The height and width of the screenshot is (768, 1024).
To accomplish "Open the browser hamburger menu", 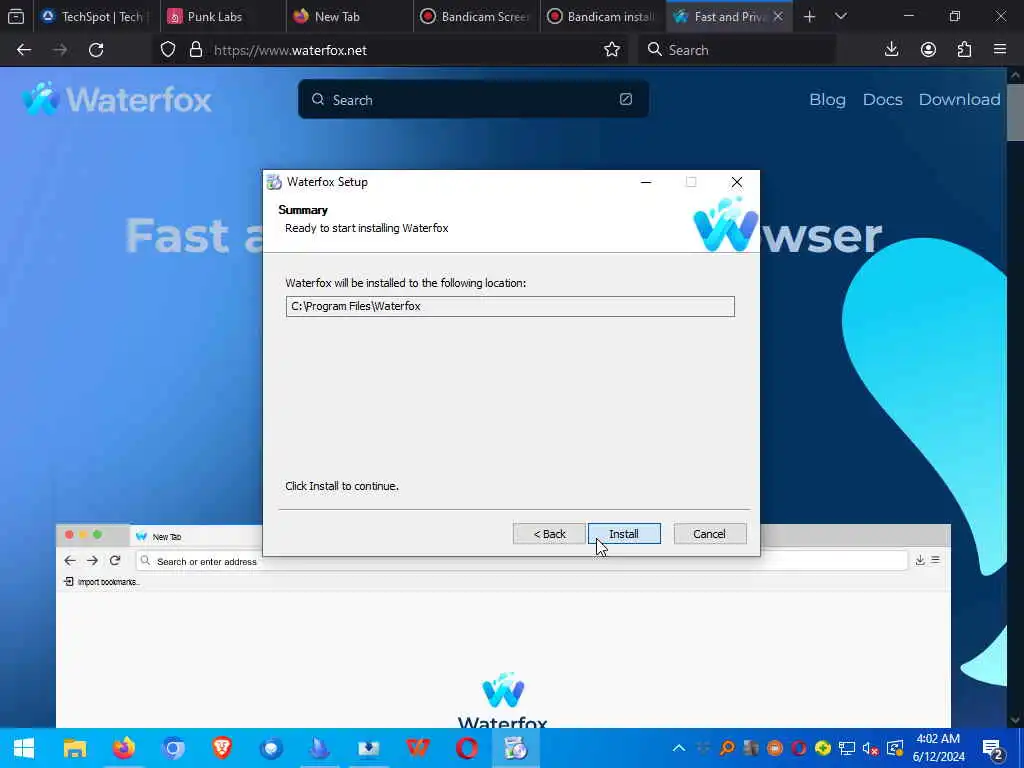I will point(1000,50).
